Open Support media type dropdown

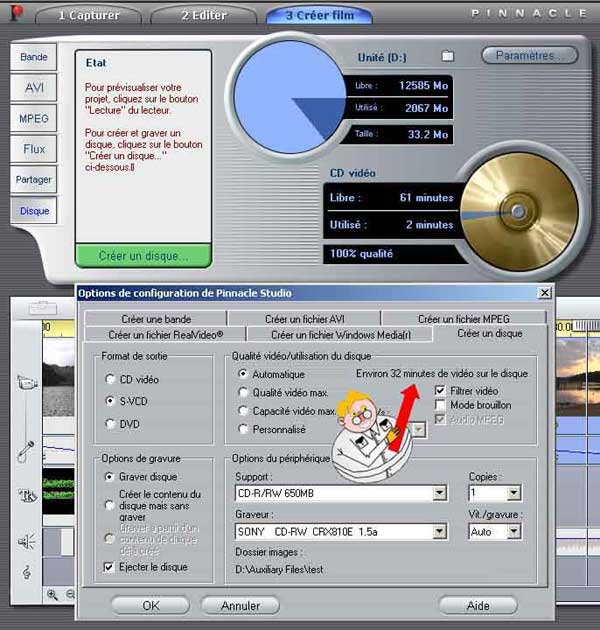440,493
